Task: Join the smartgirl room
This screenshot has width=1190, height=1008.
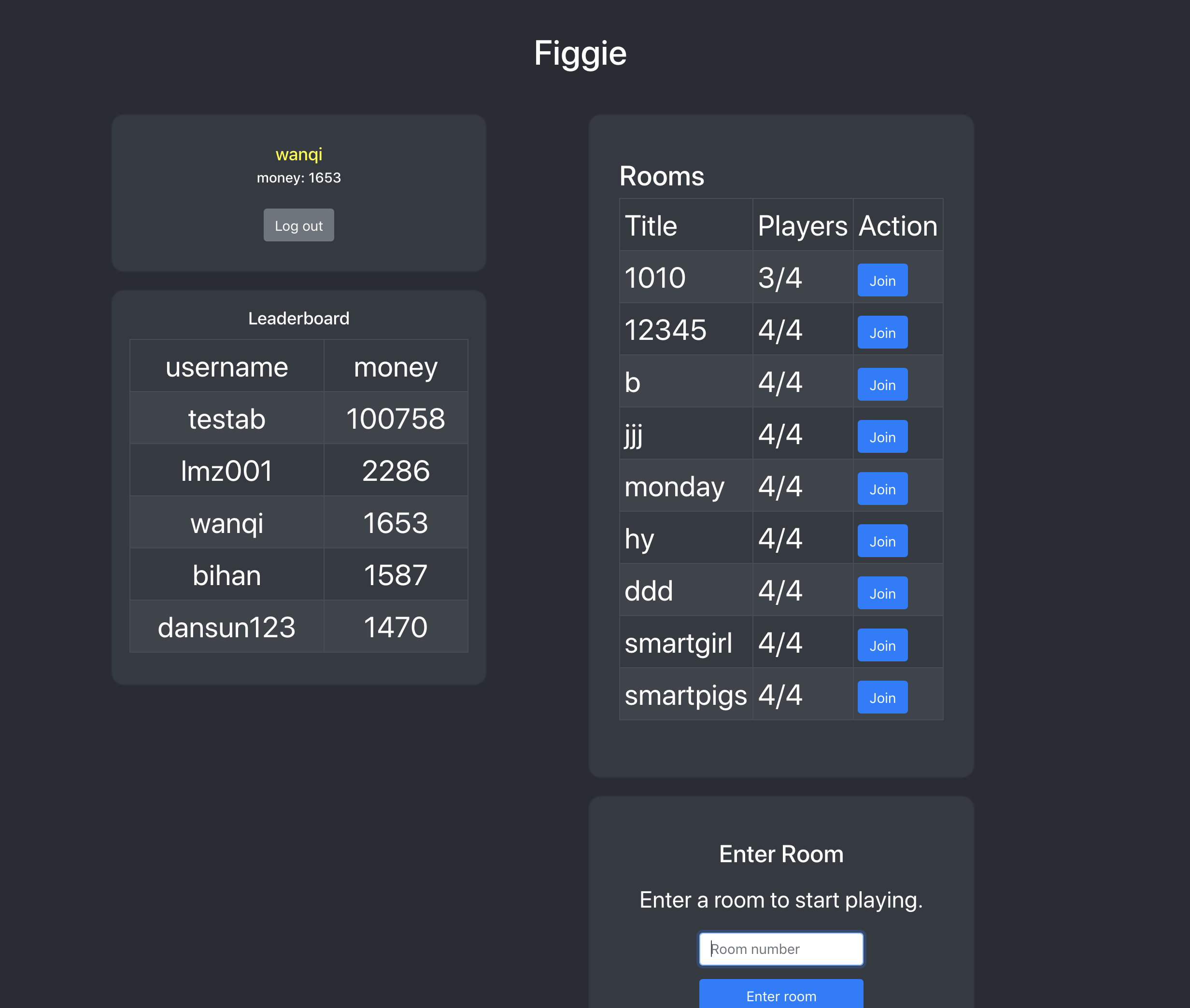Action: tap(882, 645)
